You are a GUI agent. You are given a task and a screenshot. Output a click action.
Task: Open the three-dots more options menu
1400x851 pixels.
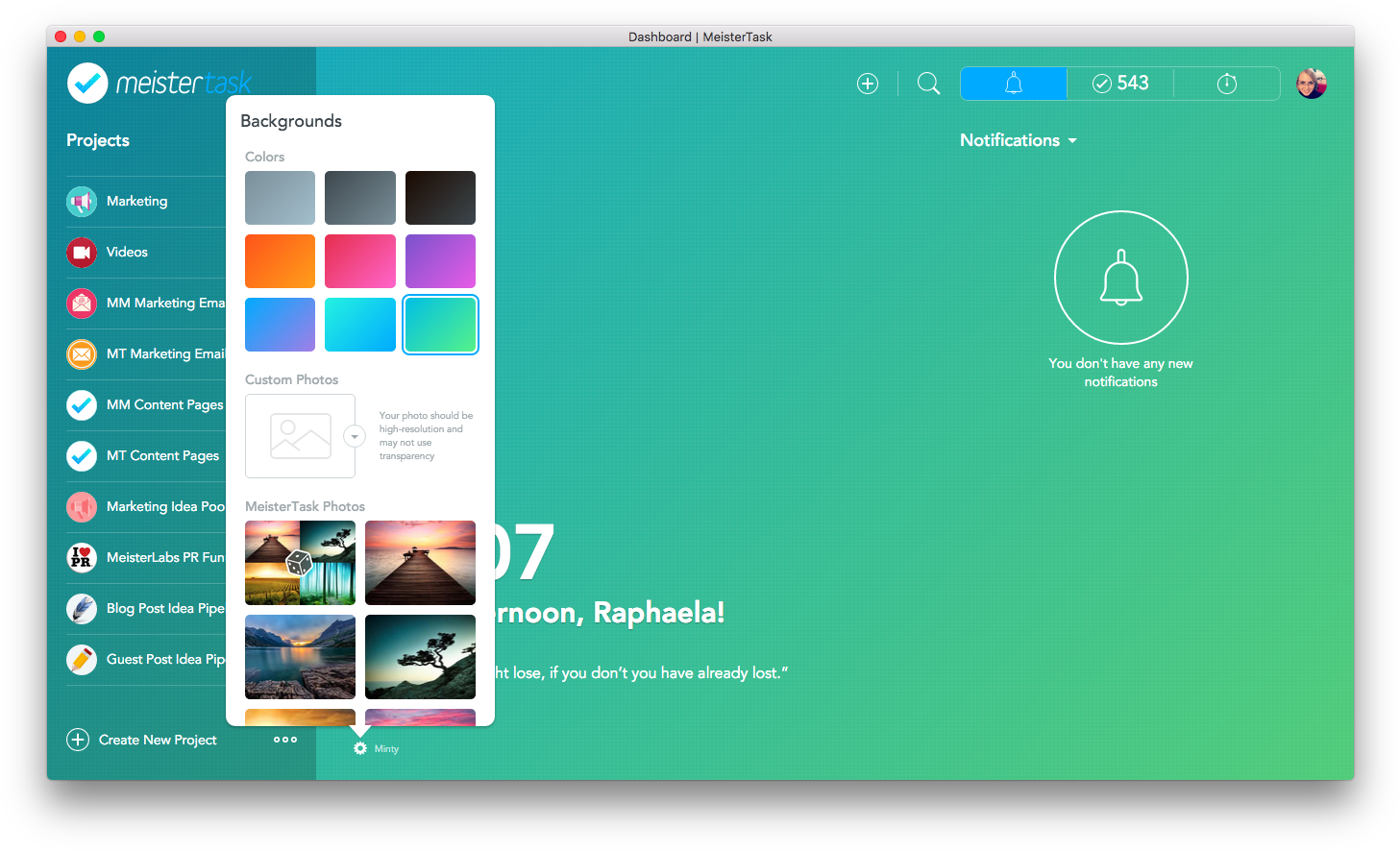pyautogui.click(x=285, y=740)
